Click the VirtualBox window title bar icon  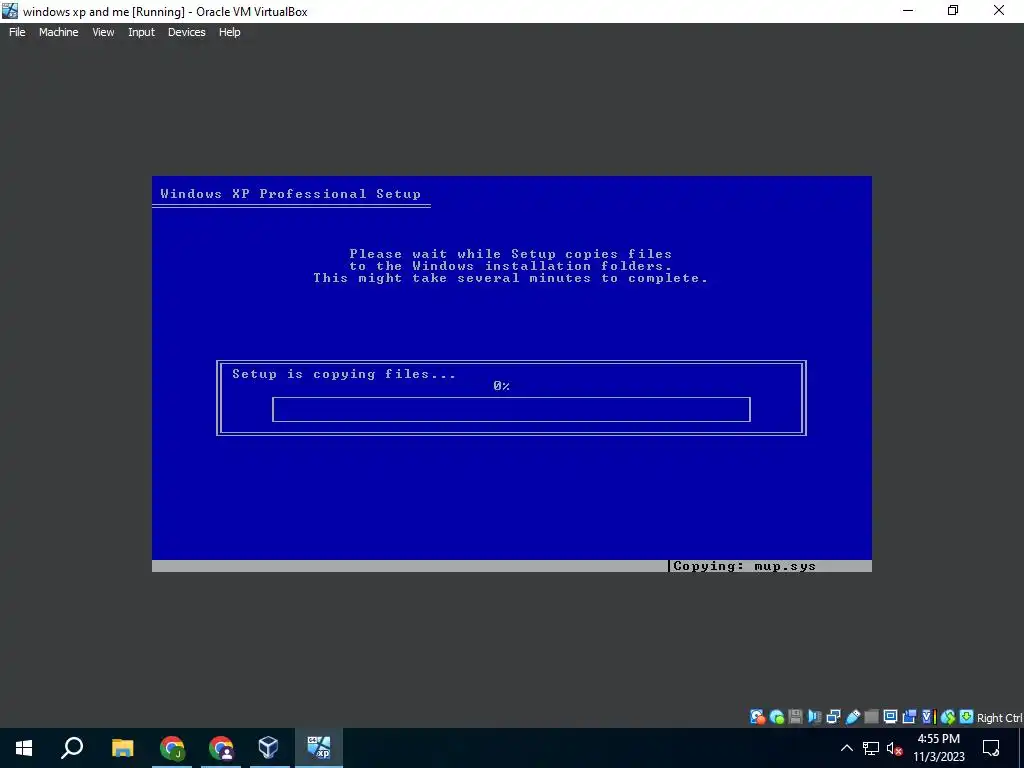pyautogui.click(x=10, y=10)
